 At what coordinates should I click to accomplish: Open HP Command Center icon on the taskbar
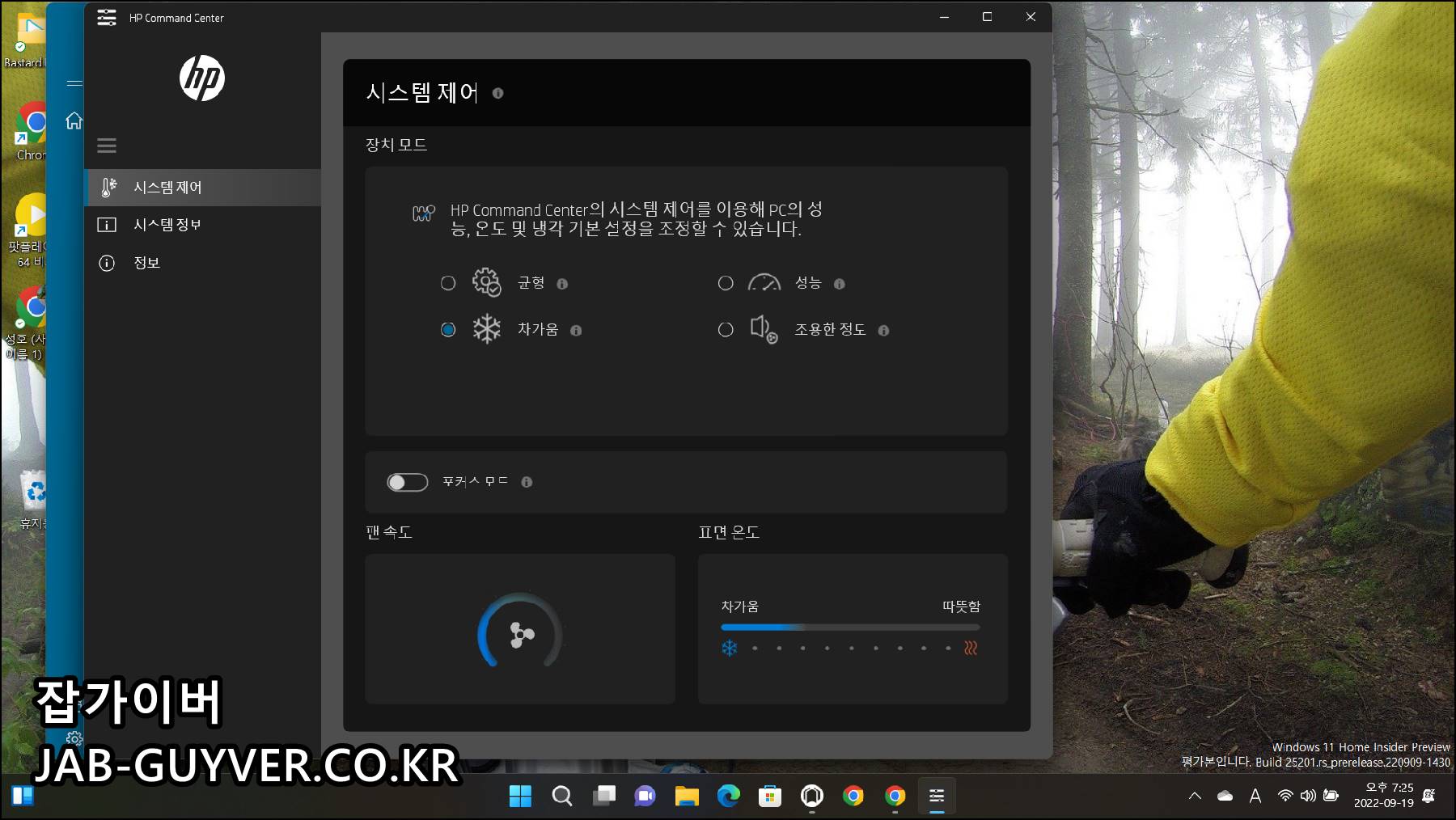tap(936, 796)
